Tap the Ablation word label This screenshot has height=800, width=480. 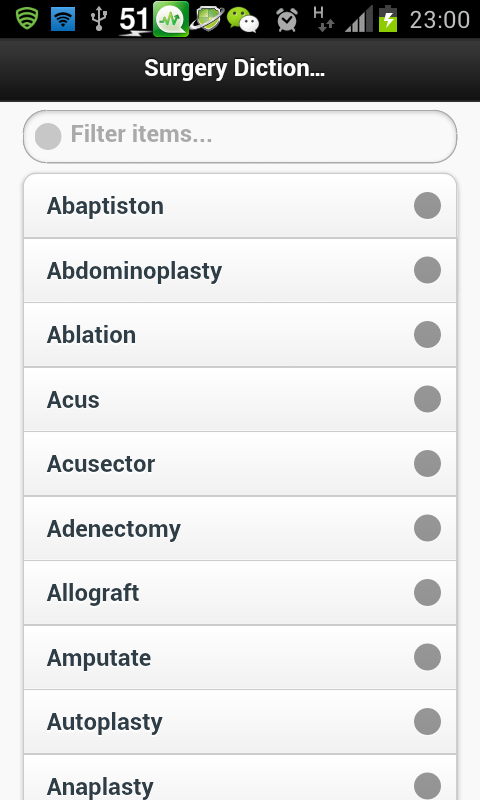point(91,335)
